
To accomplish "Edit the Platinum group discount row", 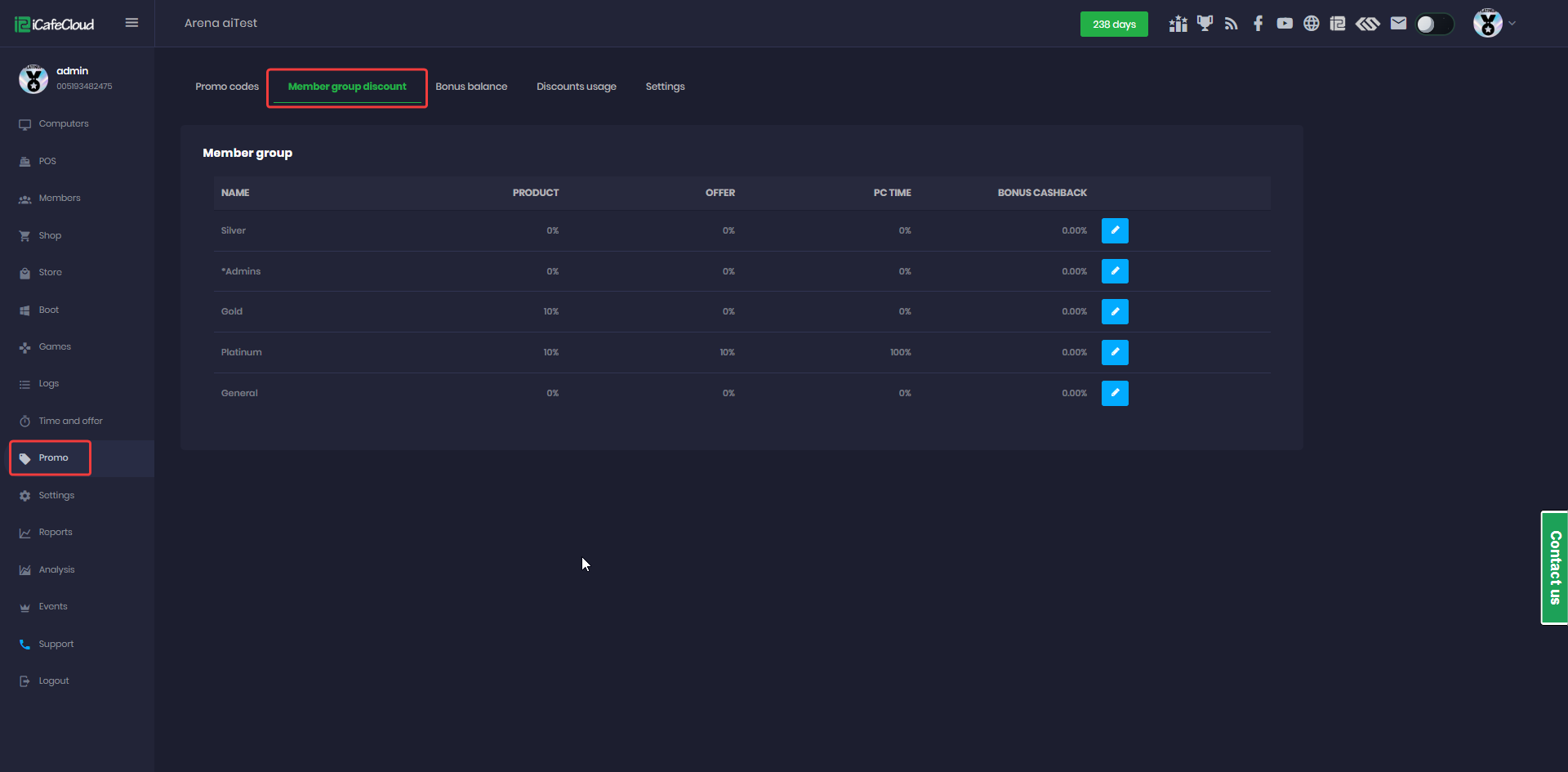I will (x=1115, y=352).
